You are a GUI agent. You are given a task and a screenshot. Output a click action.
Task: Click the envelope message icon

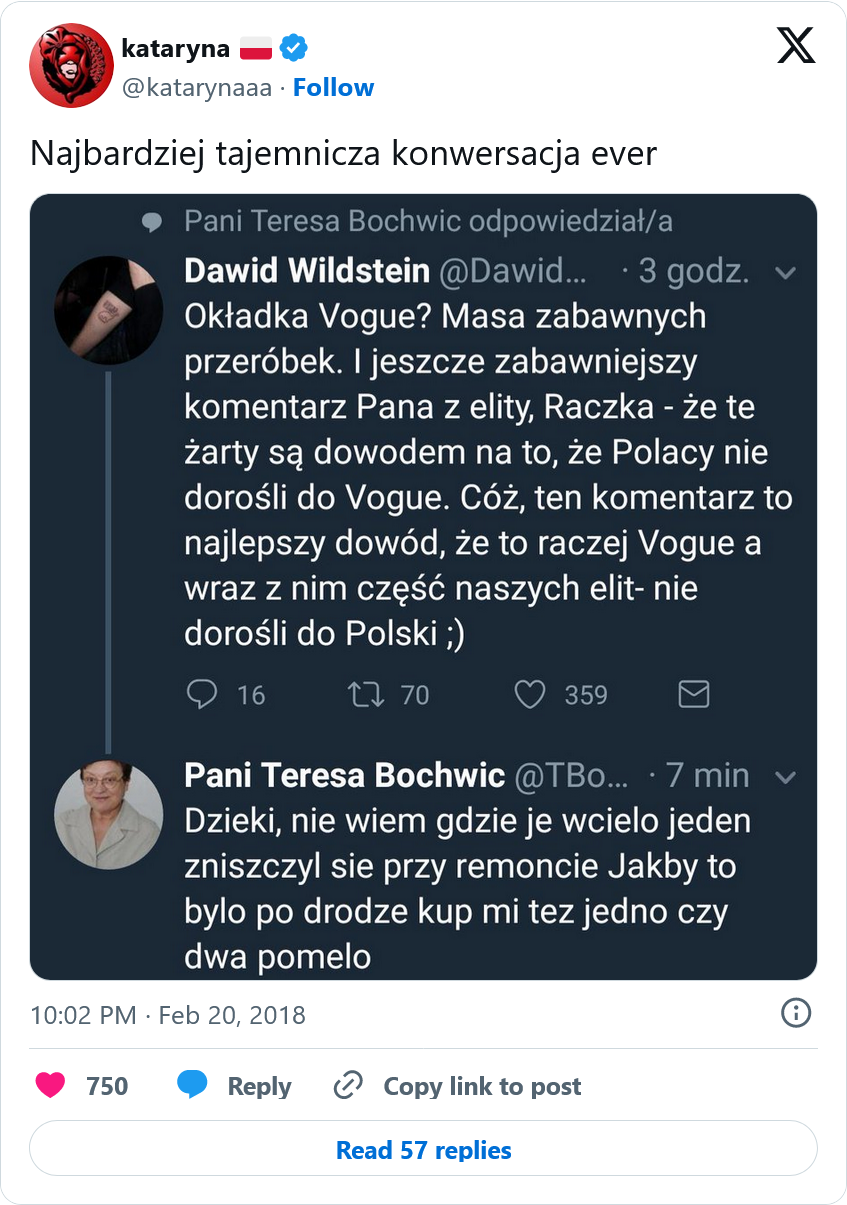(x=694, y=694)
